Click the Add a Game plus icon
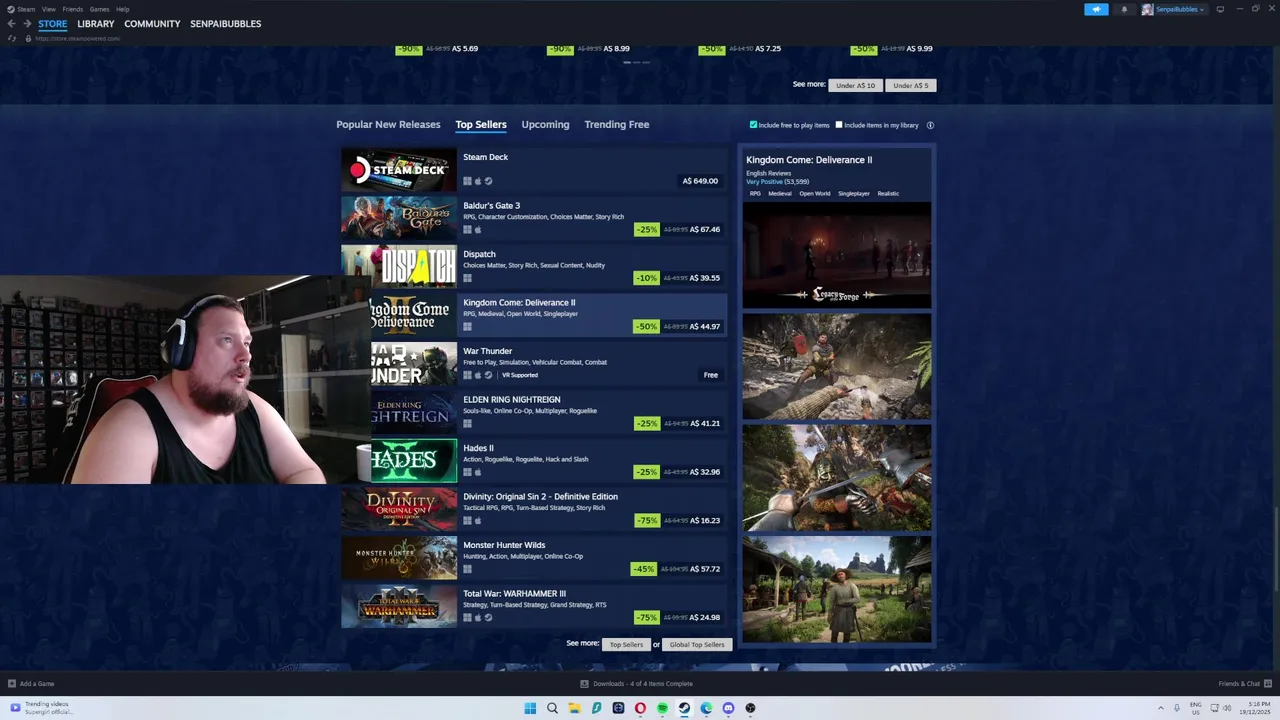This screenshot has width=1280, height=720. [x=12, y=684]
